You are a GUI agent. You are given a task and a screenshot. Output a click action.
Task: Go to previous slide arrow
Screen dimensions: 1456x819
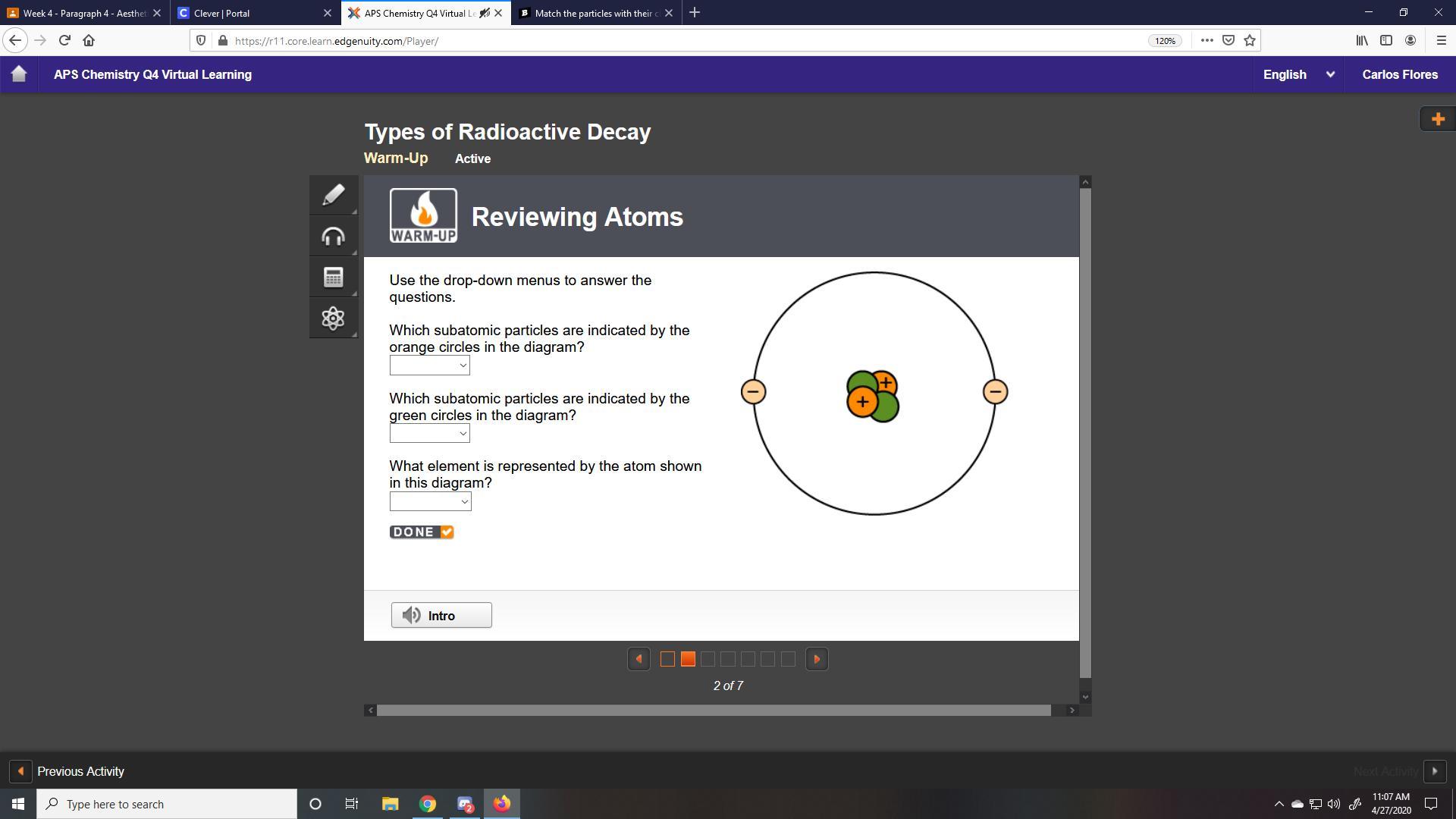click(x=639, y=659)
